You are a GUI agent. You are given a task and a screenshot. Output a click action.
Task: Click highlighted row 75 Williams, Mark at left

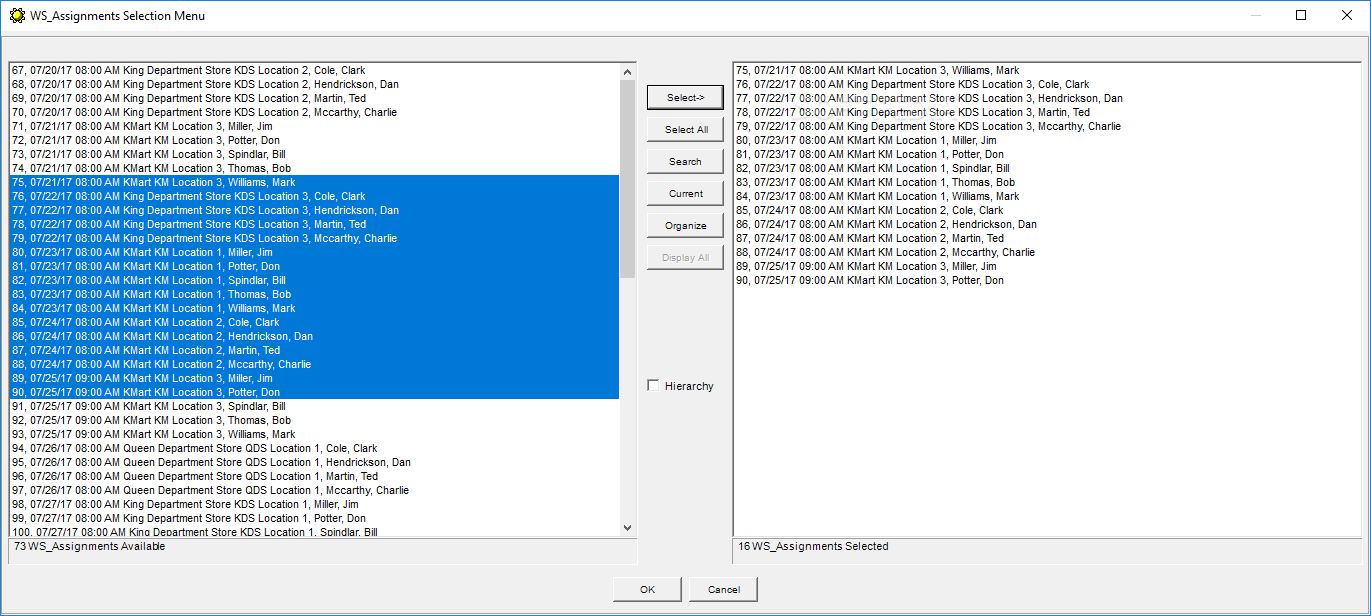(x=314, y=182)
